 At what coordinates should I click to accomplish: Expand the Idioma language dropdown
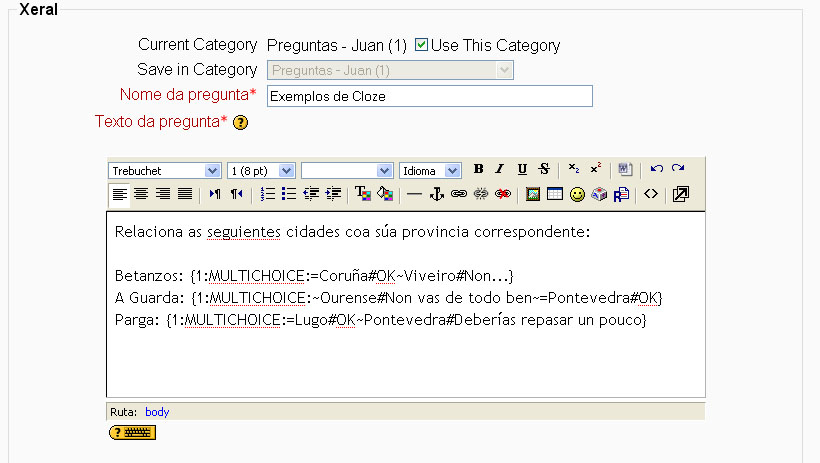click(x=430, y=170)
